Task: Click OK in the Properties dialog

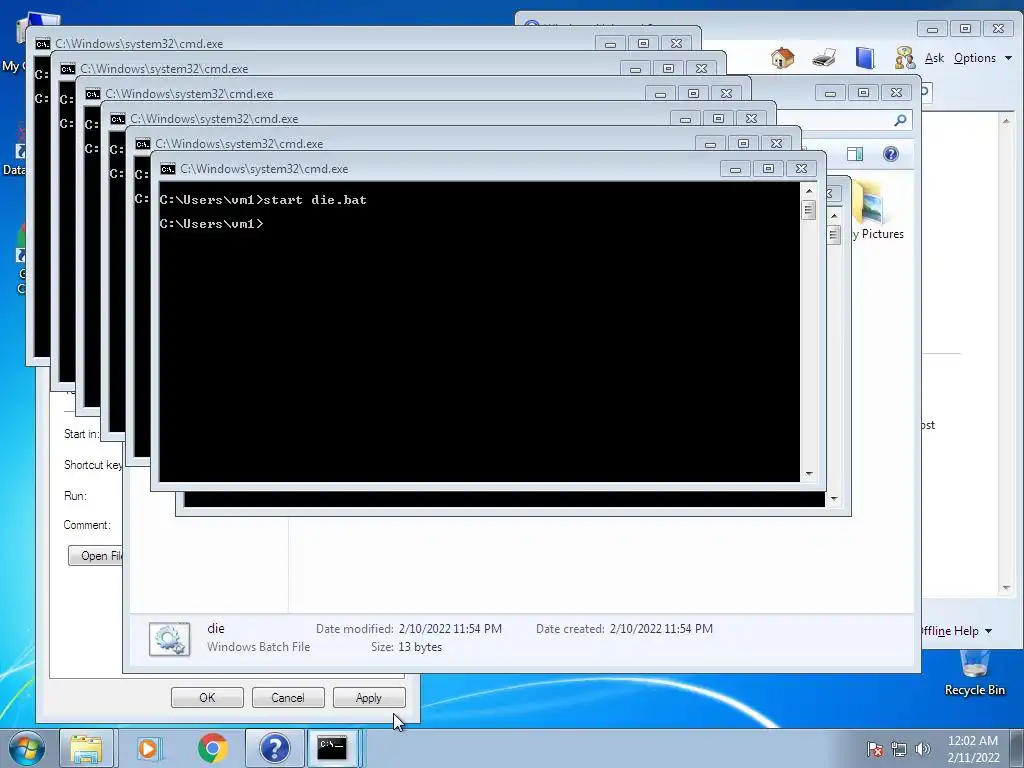Action: (x=207, y=697)
